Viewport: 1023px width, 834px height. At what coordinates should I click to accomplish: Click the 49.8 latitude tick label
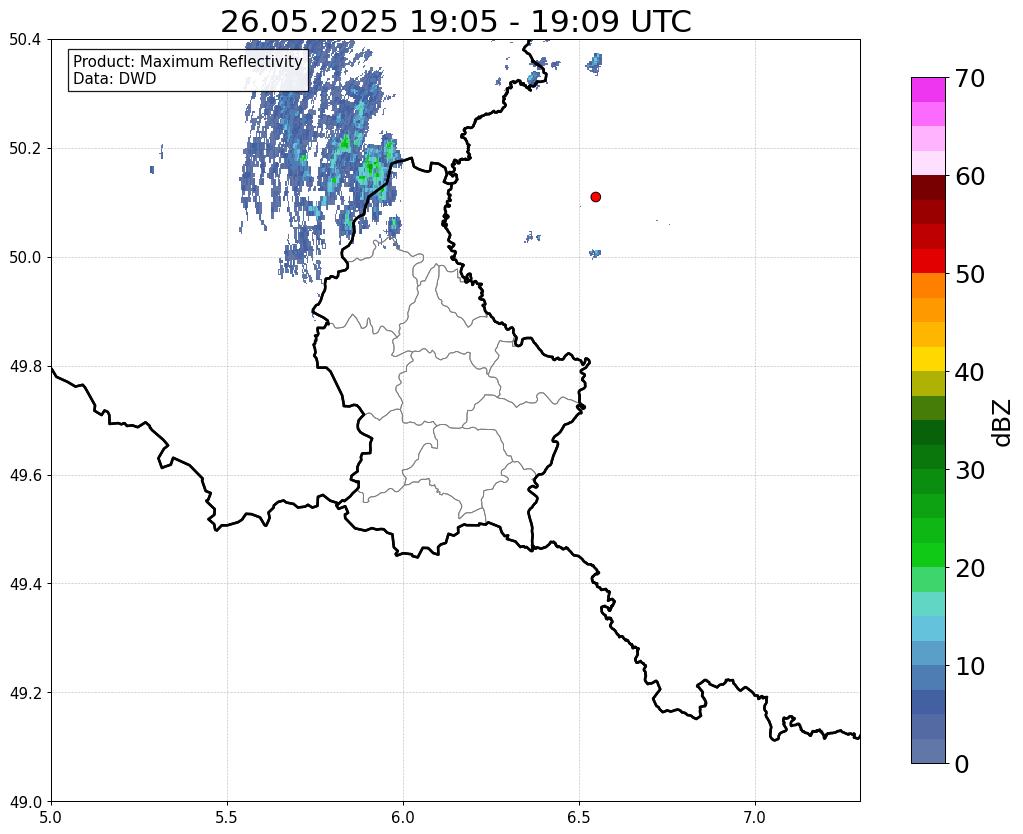25,367
